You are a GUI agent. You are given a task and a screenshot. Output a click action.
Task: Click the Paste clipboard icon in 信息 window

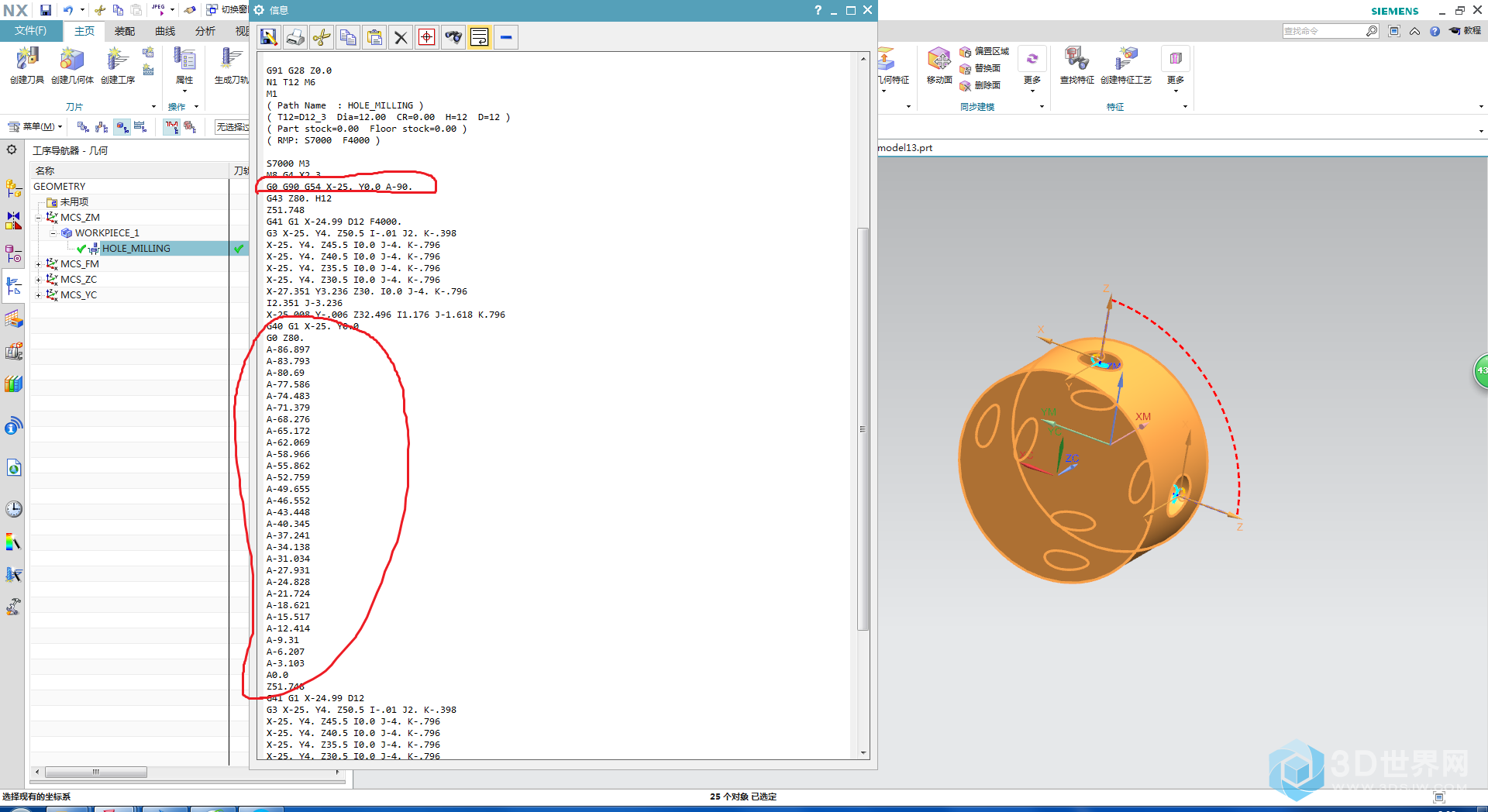374,37
